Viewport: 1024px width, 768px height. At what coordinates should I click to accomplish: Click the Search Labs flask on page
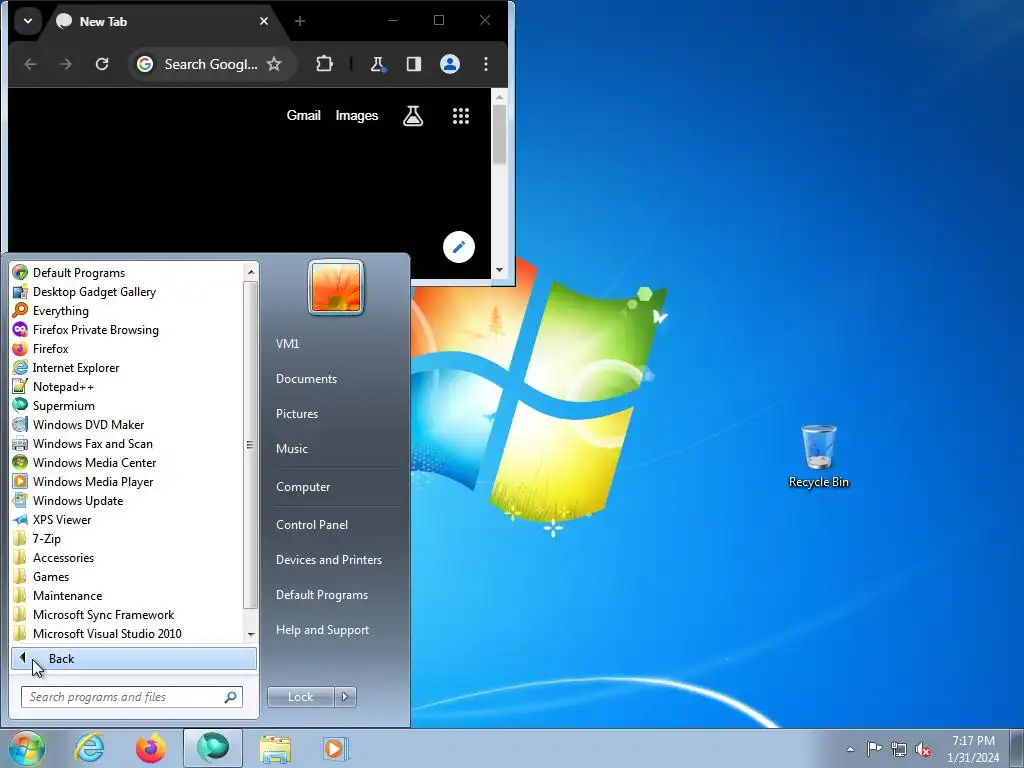click(413, 116)
